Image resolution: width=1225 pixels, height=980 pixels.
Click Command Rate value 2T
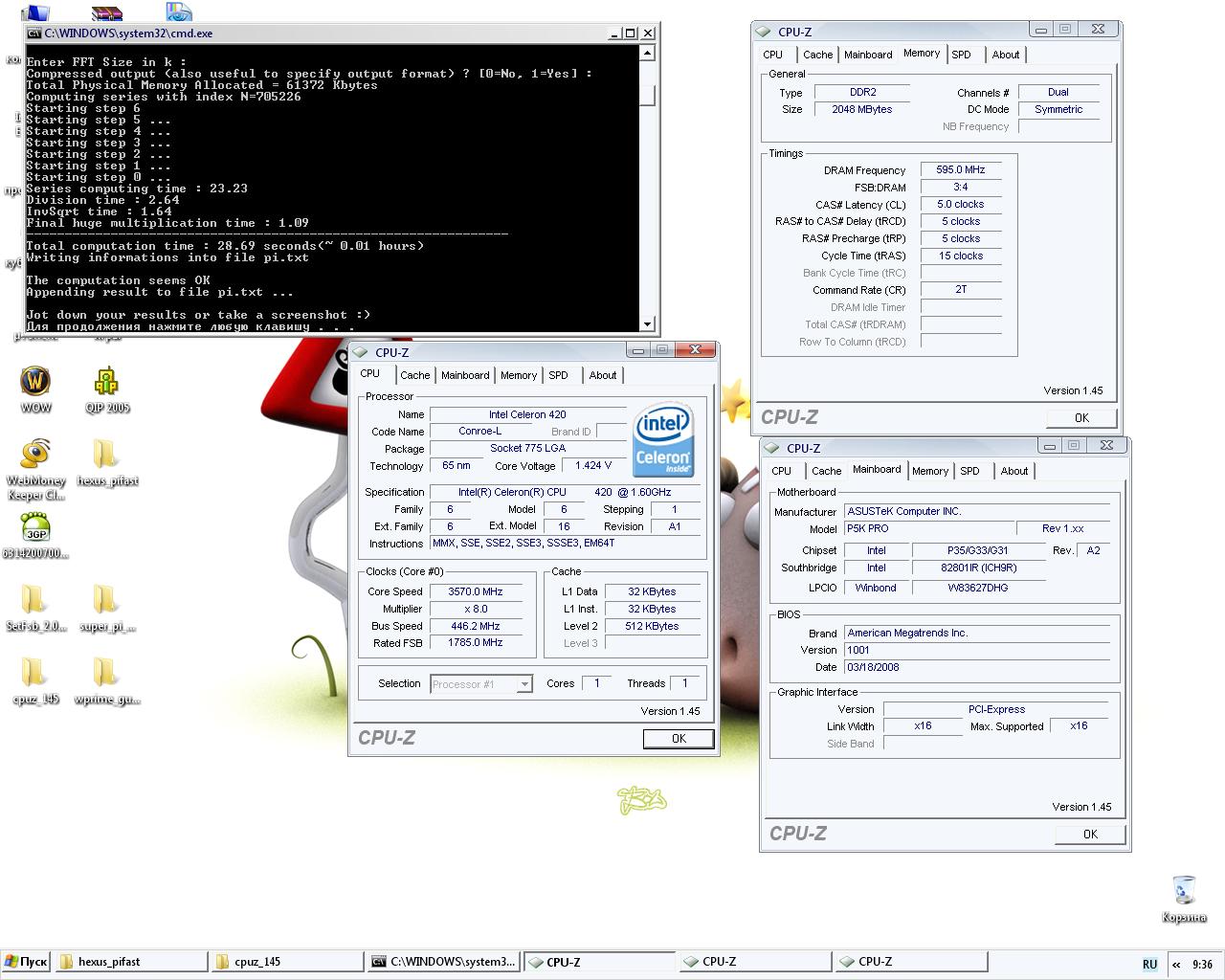click(961, 289)
